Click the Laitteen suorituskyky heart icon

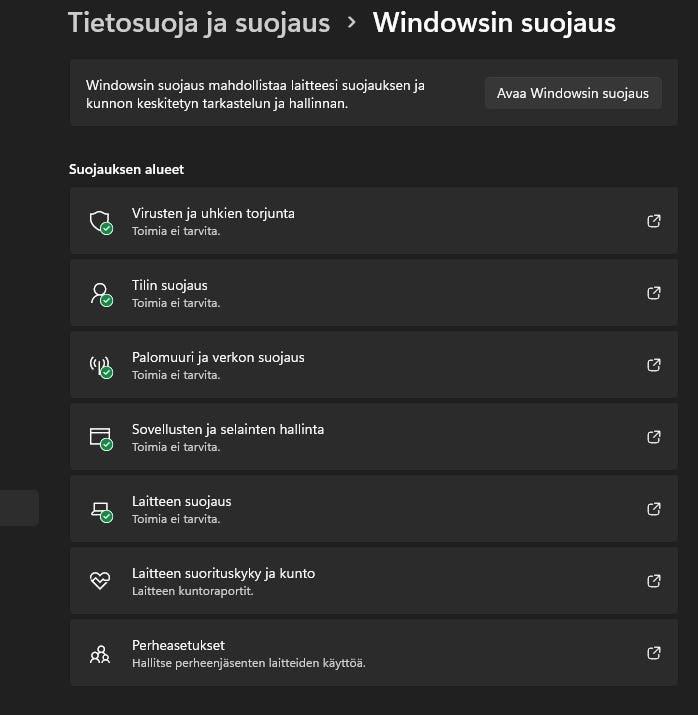coord(100,581)
